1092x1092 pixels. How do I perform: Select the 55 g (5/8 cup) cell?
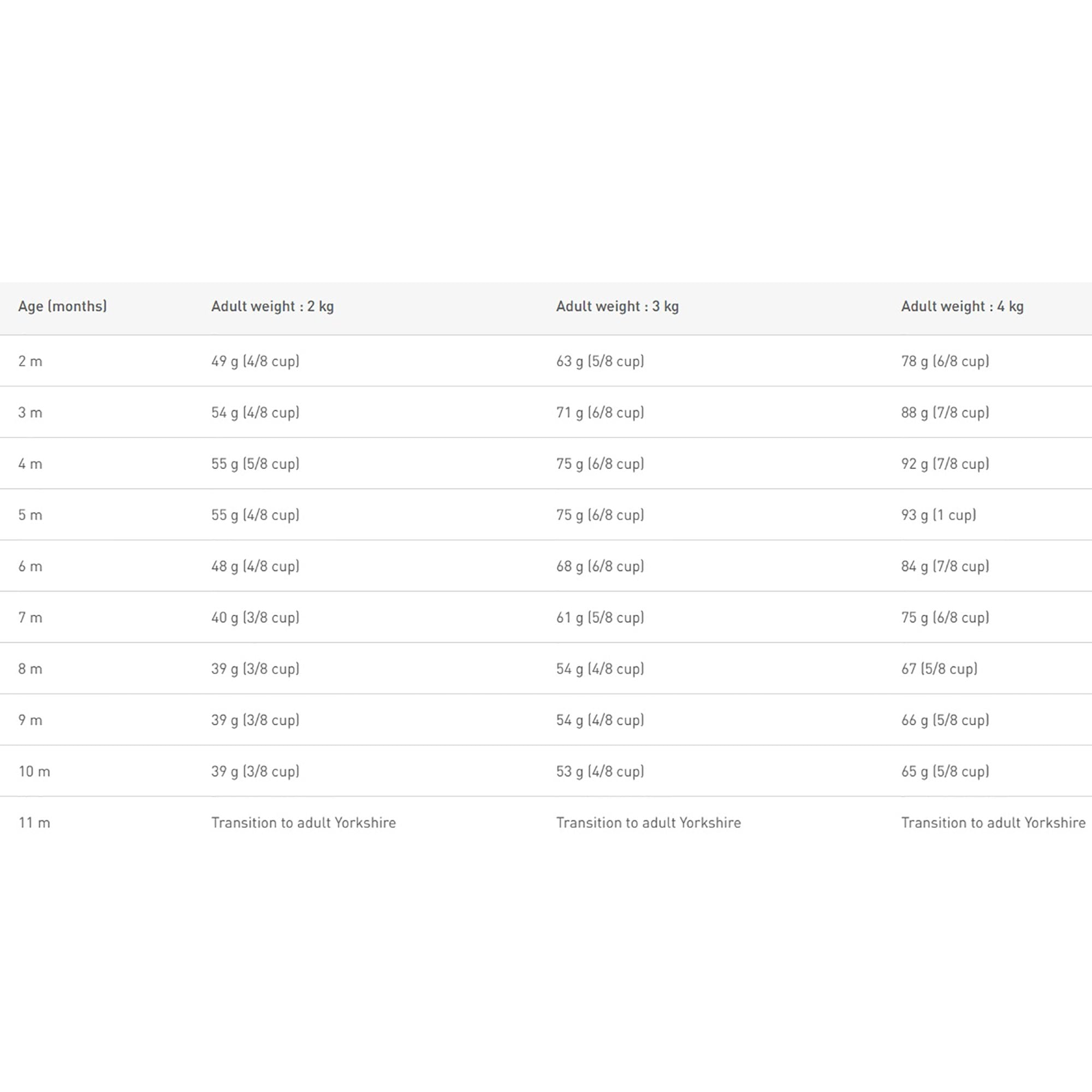coord(255,464)
